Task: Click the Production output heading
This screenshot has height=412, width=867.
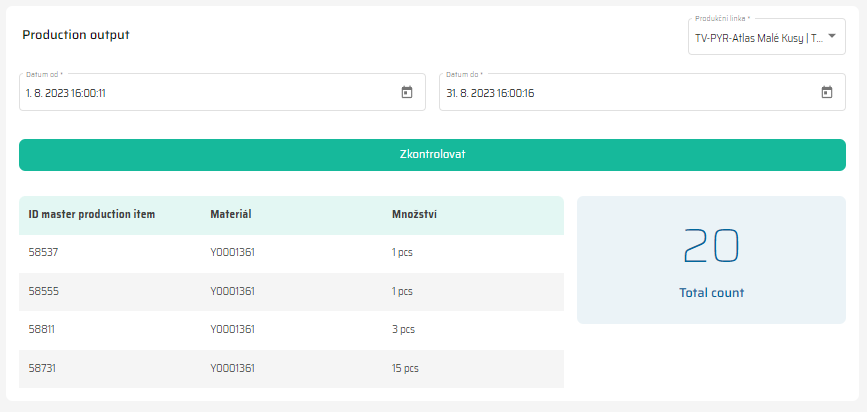Action: click(76, 35)
